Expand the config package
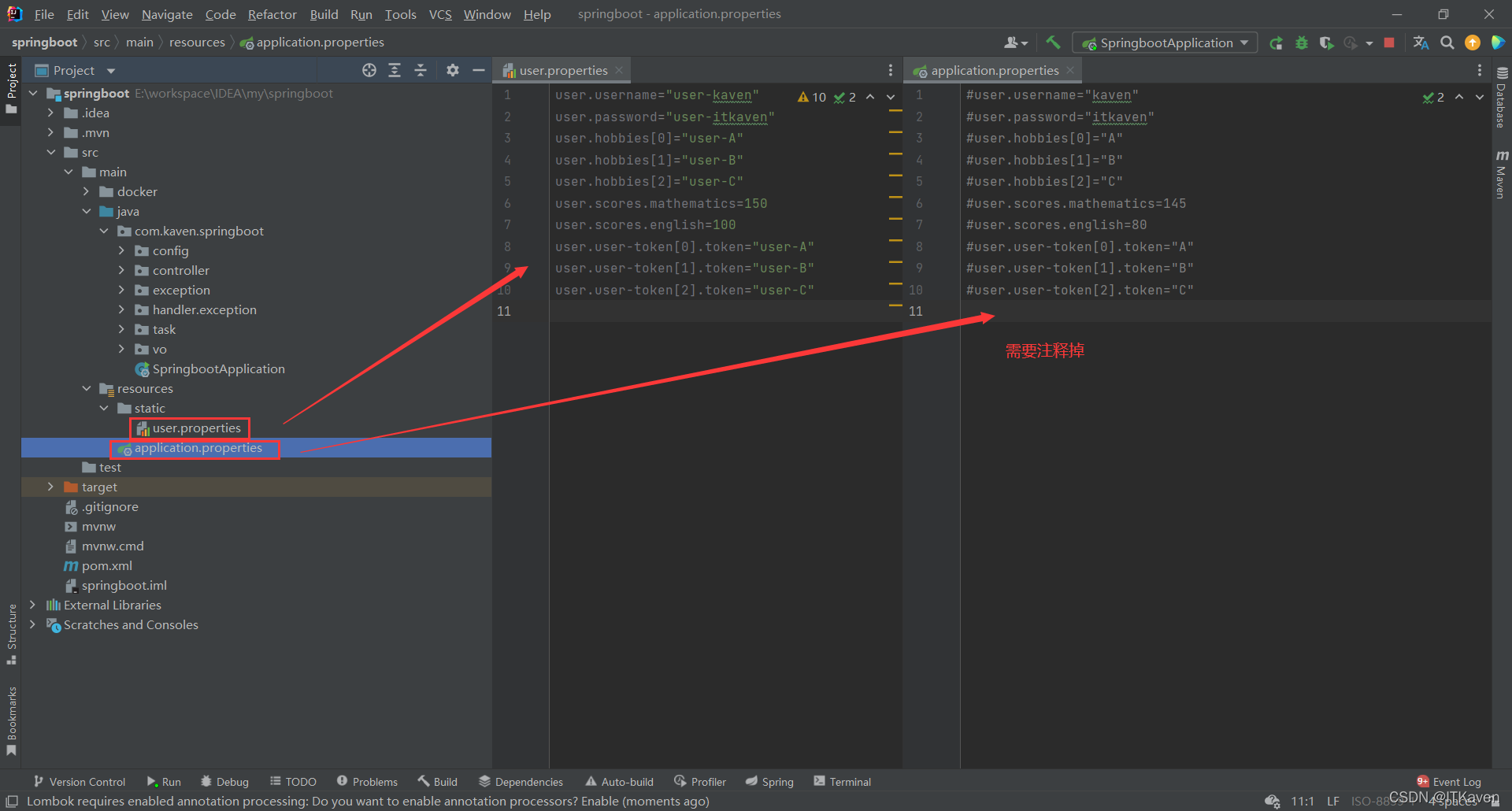This screenshot has width=1512, height=811. point(121,250)
